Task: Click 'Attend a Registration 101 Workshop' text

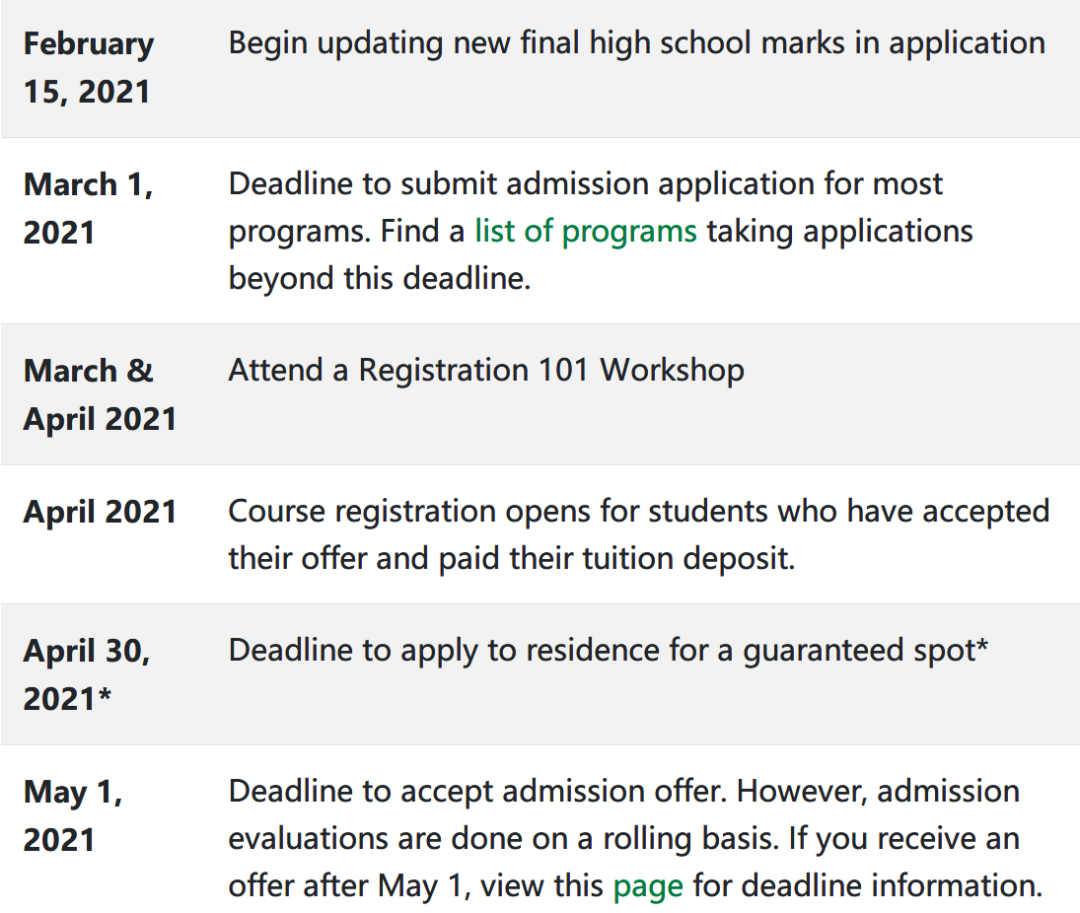Action: (x=486, y=370)
